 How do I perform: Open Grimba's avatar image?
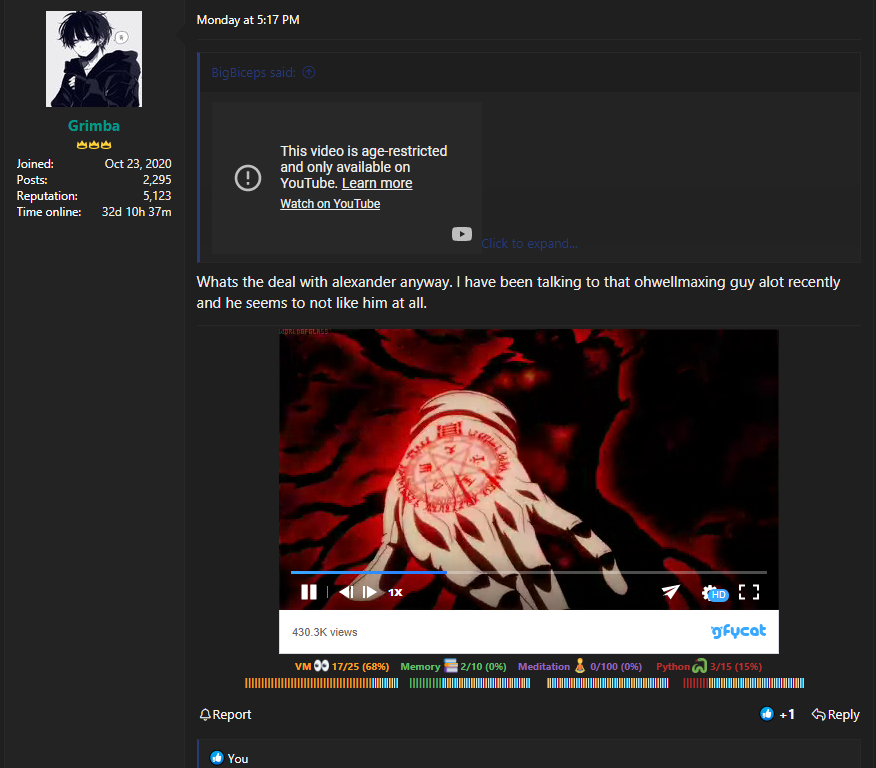[94, 59]
